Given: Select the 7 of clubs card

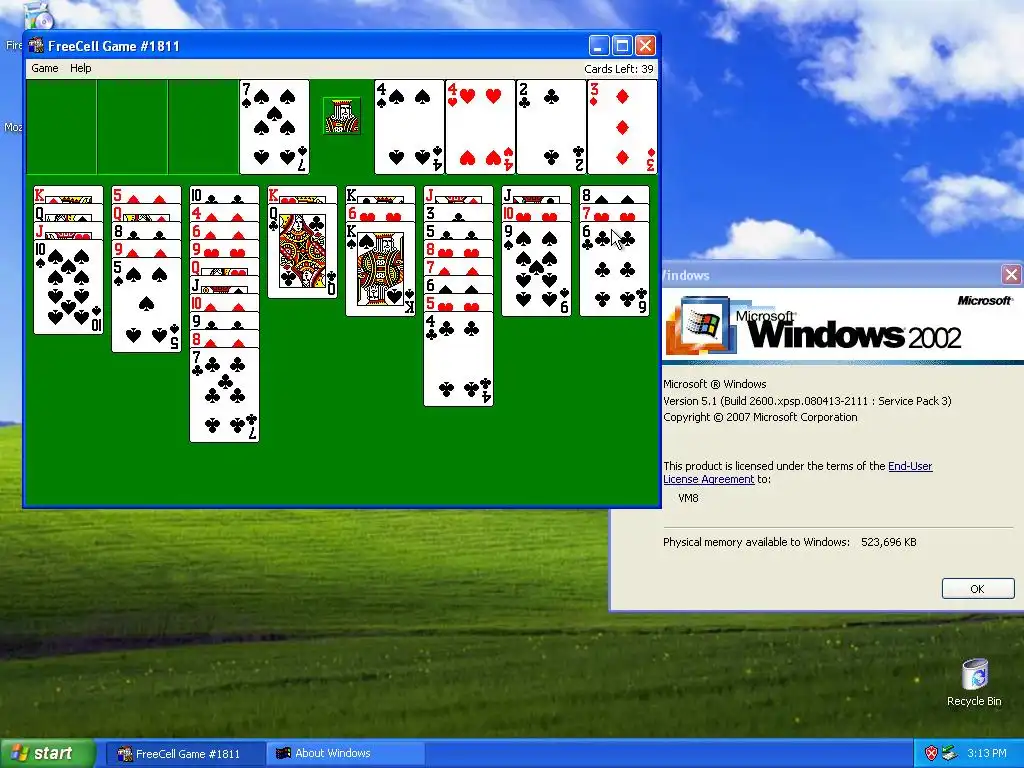Looking at the screenshot, I should (224, 395).
